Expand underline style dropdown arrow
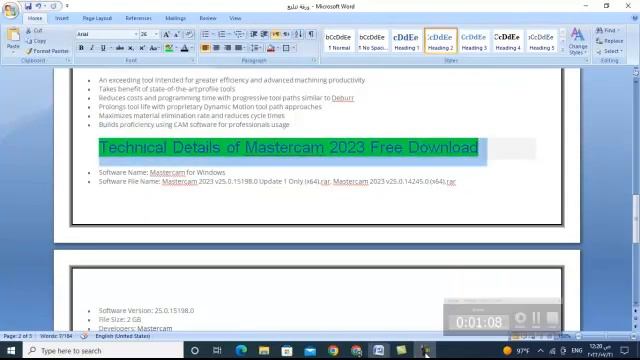Screen dimensions: 640x360 point(110,48)
